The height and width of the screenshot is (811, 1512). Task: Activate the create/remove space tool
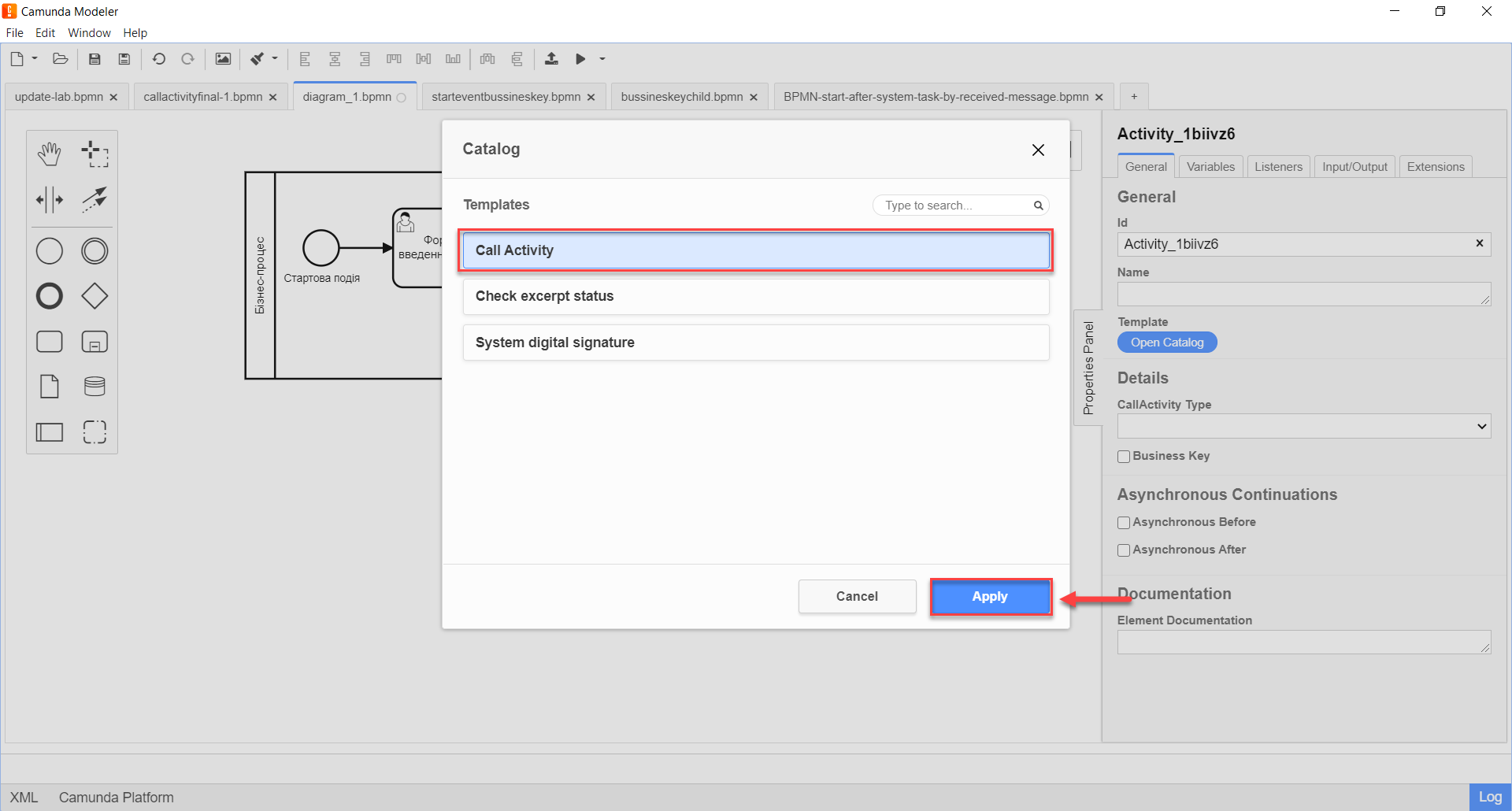(50, 200)
